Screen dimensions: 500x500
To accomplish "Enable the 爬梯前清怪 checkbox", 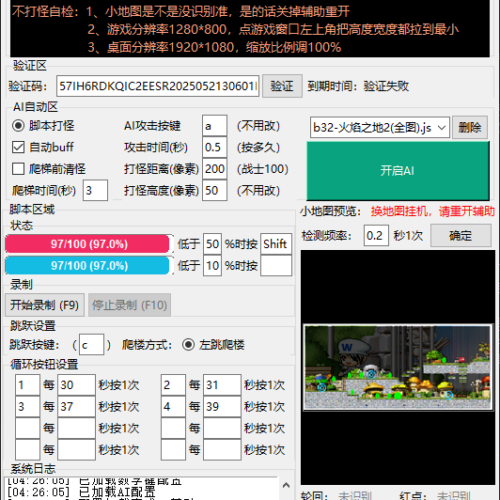I will tap(18, 169).
